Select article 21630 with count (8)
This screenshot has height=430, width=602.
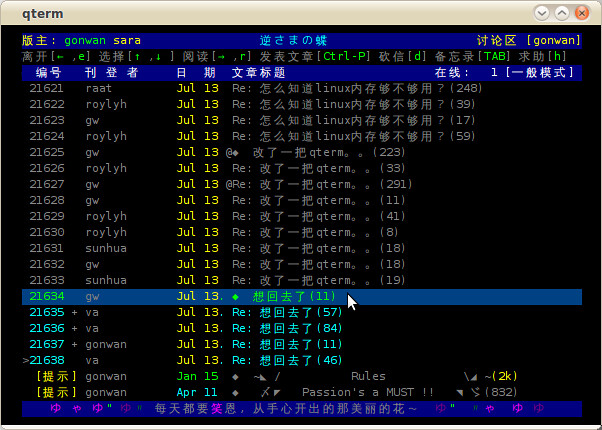click(x=302, y=232)
